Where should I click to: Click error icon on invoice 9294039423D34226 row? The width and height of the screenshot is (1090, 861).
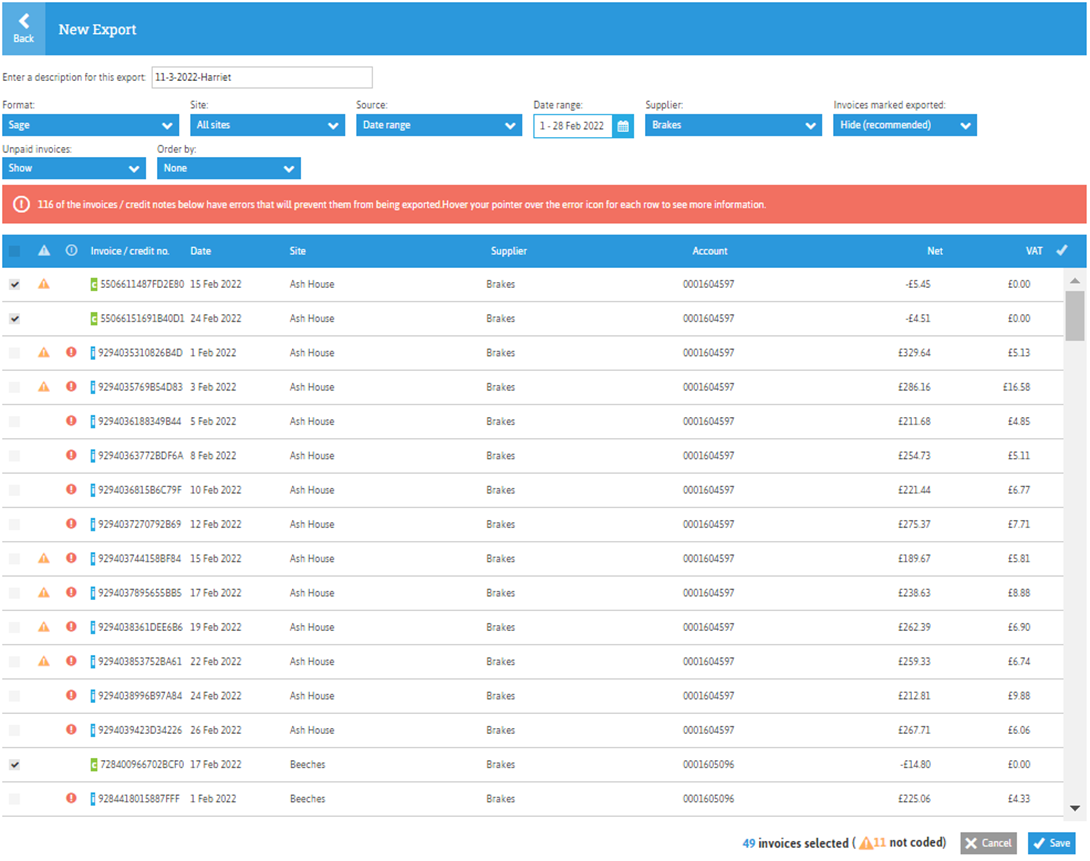click(71, 730)
